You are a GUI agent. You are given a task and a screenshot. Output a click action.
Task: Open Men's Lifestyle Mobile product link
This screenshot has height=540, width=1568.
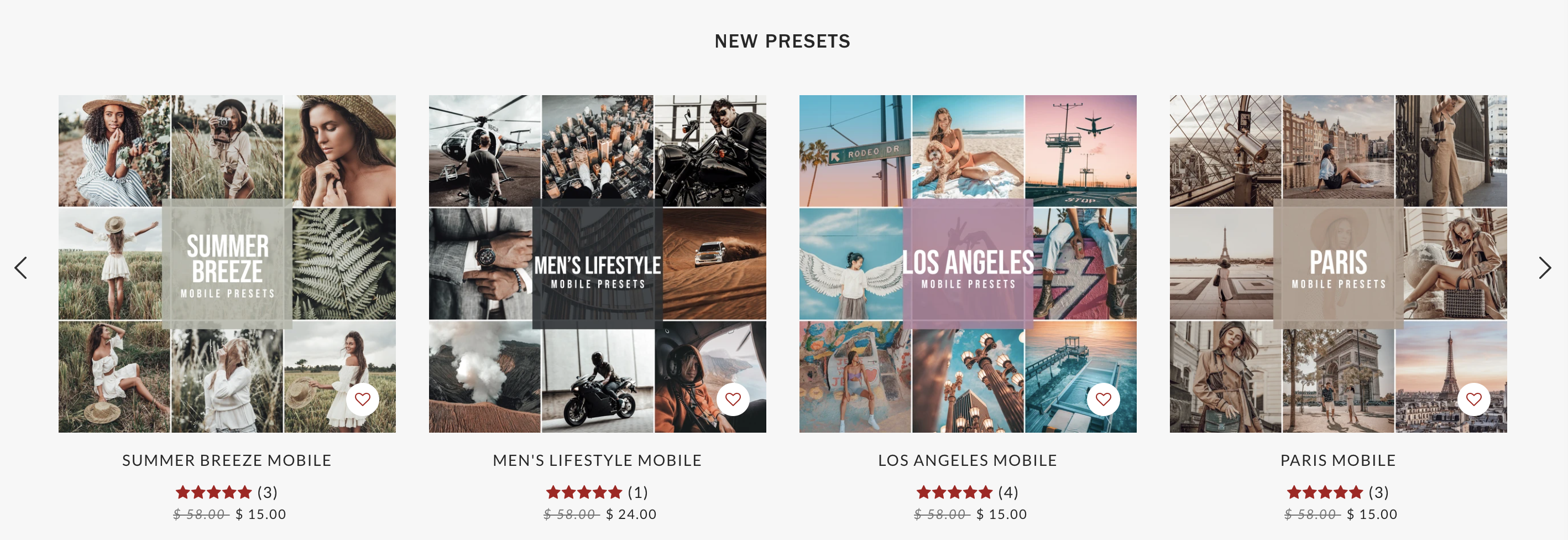(597, 460)
